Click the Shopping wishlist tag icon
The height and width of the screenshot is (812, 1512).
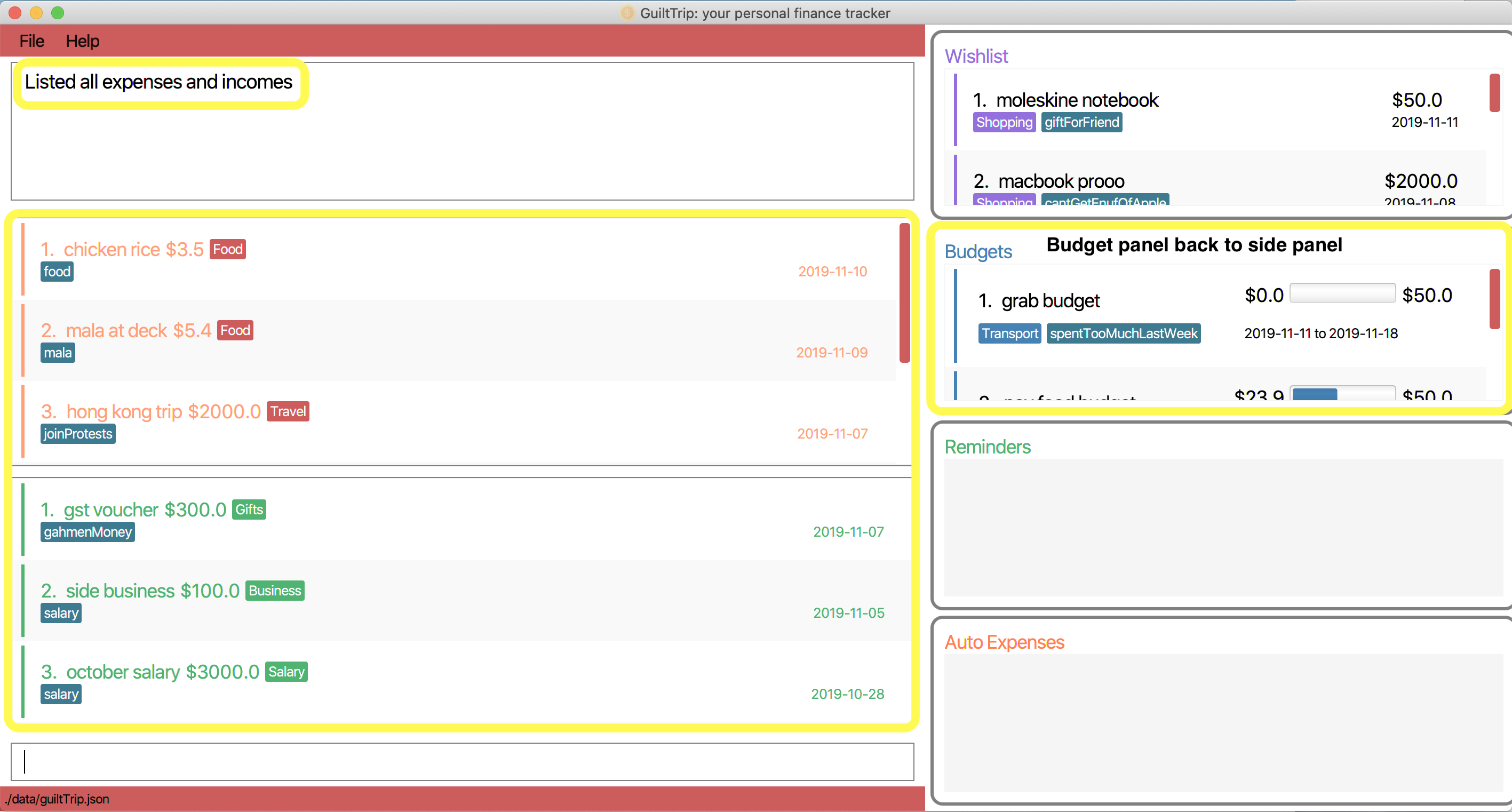pyautogui.click(x=1003, y=122)
